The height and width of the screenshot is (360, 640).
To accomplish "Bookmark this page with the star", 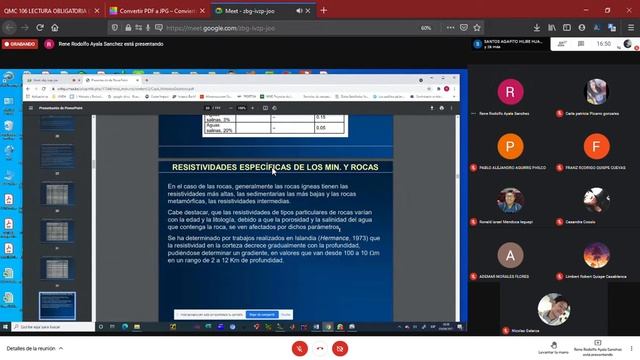I will [x=477, y=28].
